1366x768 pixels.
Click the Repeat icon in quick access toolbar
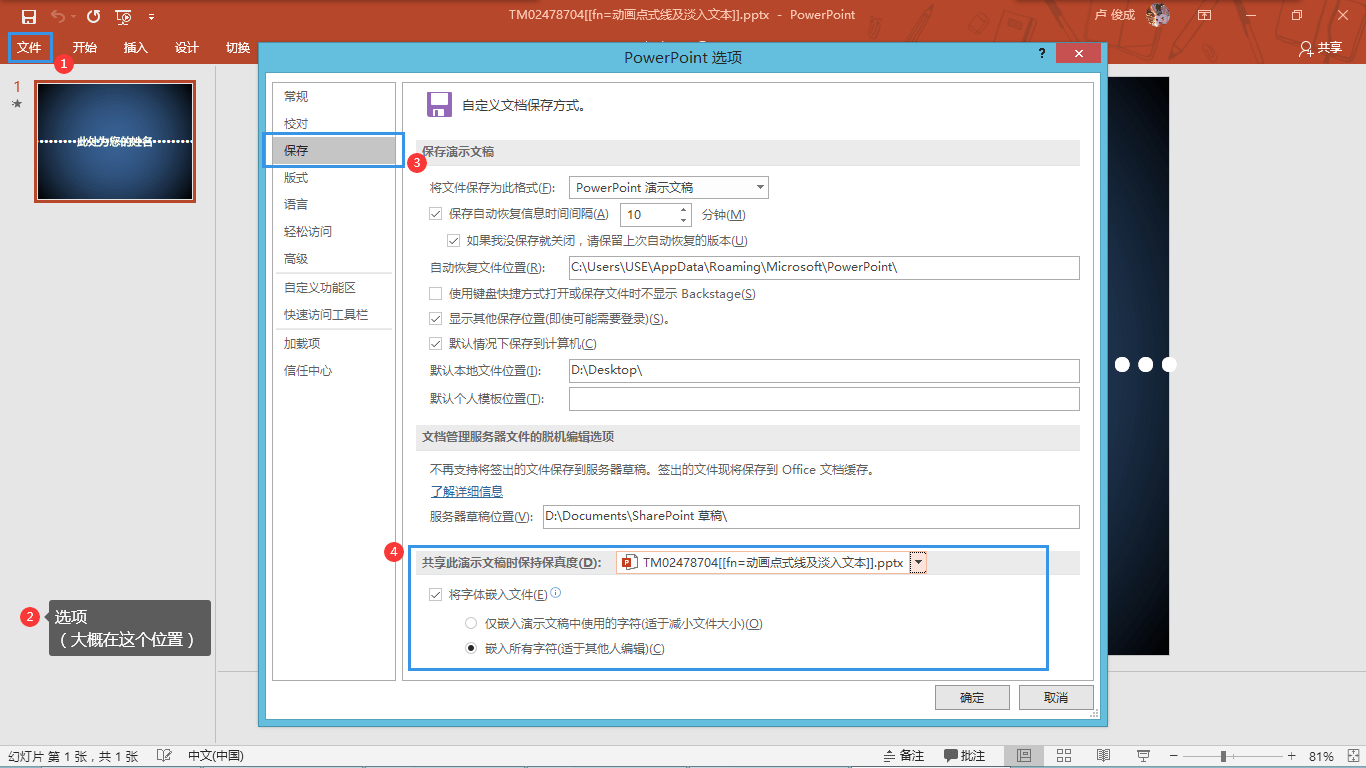pos(93,16)
